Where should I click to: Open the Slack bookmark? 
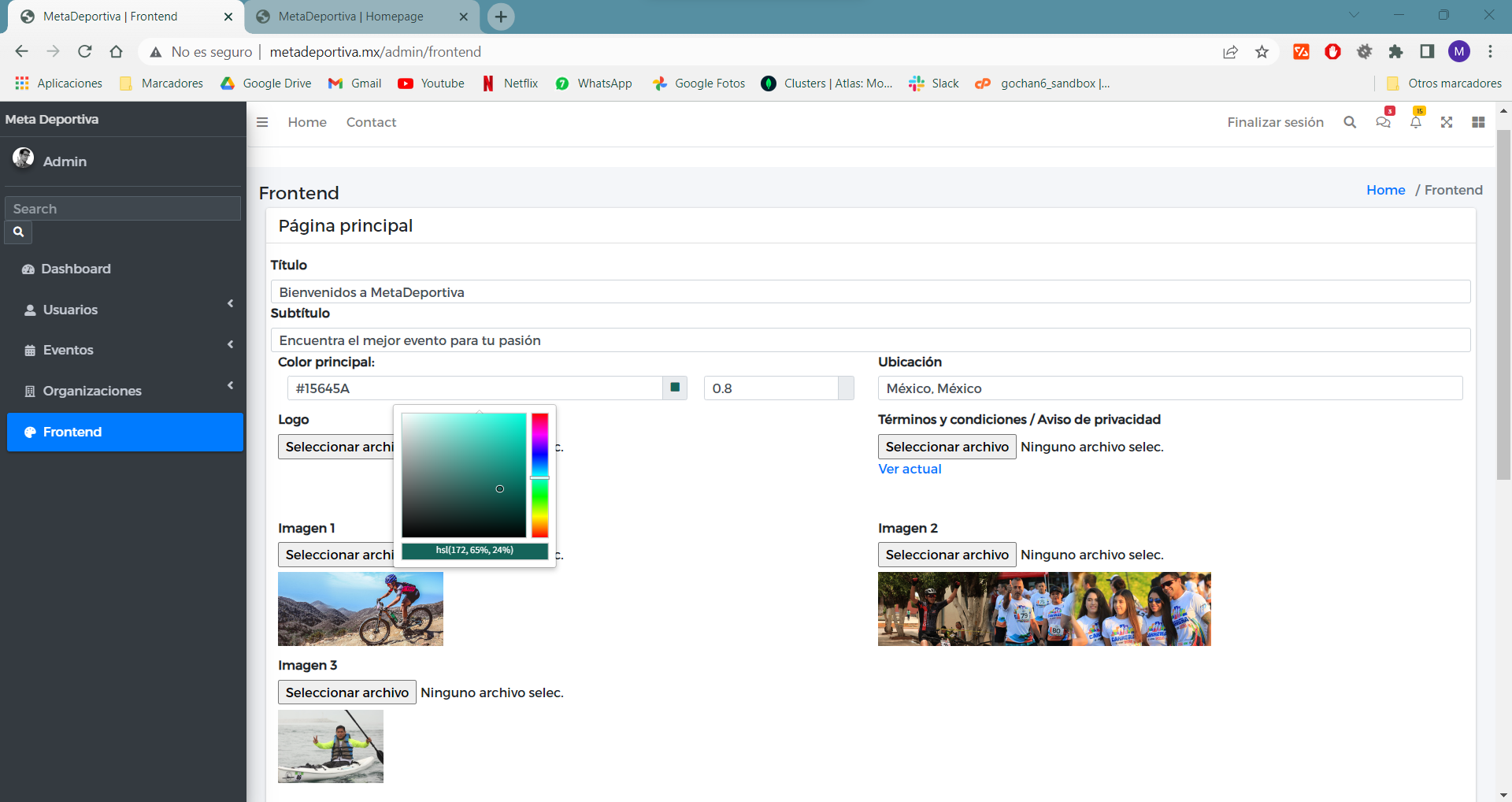click(x=934, y=84)
